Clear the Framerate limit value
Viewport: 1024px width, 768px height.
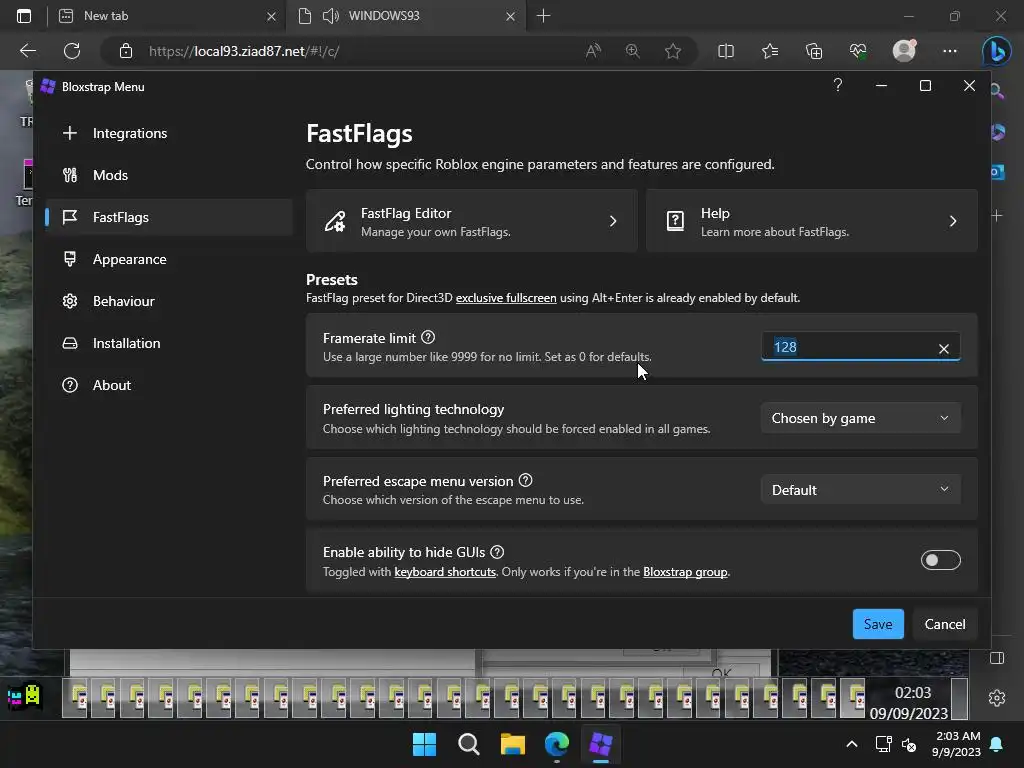[944, 349]
